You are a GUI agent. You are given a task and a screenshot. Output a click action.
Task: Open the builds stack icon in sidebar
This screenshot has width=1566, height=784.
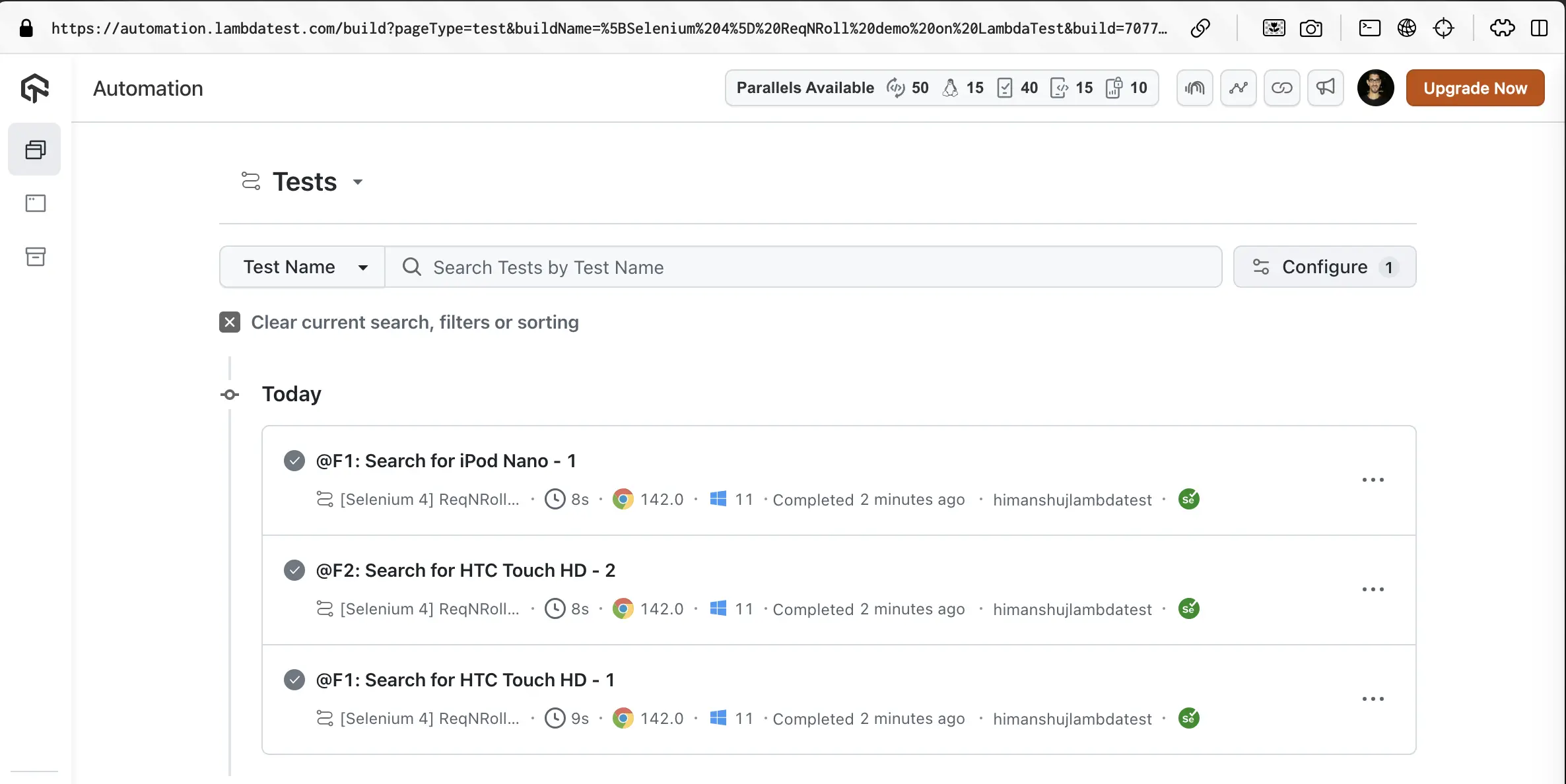tap(35, 150)
